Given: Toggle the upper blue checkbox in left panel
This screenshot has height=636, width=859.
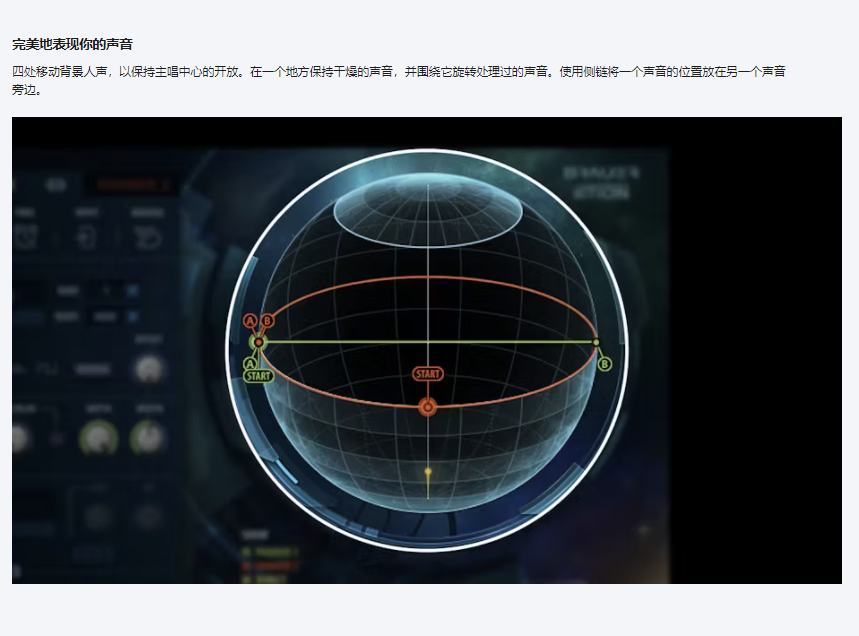Looking at the screenshot, I should click(132, 290).
